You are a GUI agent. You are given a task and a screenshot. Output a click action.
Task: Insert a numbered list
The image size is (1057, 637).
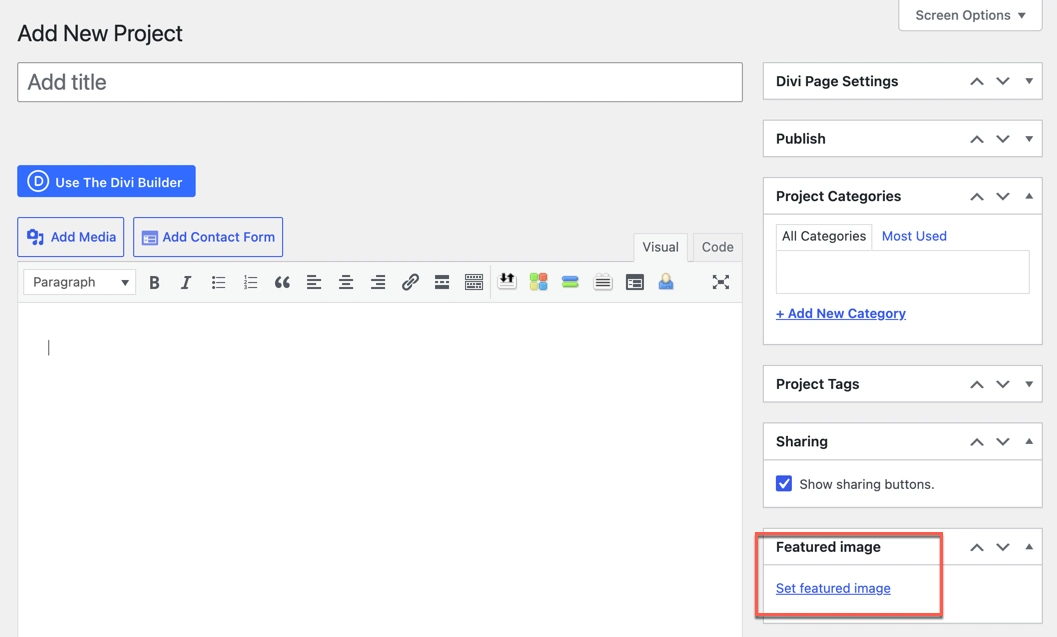tap(250, 282)
